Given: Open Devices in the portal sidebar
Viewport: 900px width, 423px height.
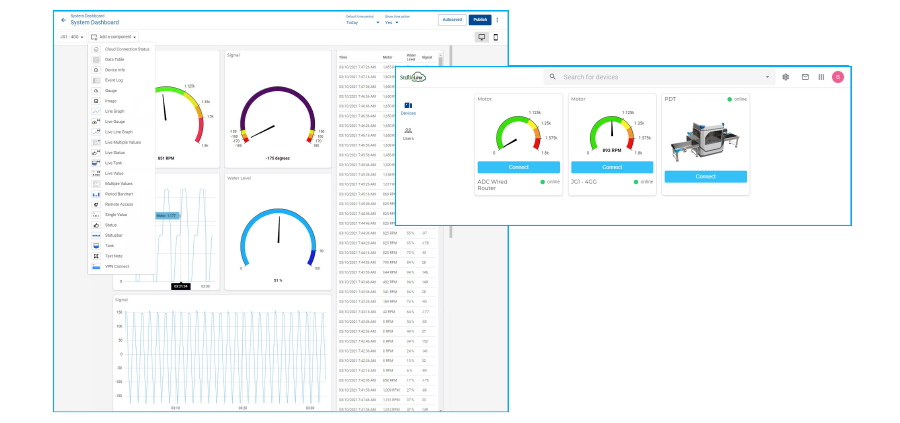Looking at the screenshot, I should point(409,108).
